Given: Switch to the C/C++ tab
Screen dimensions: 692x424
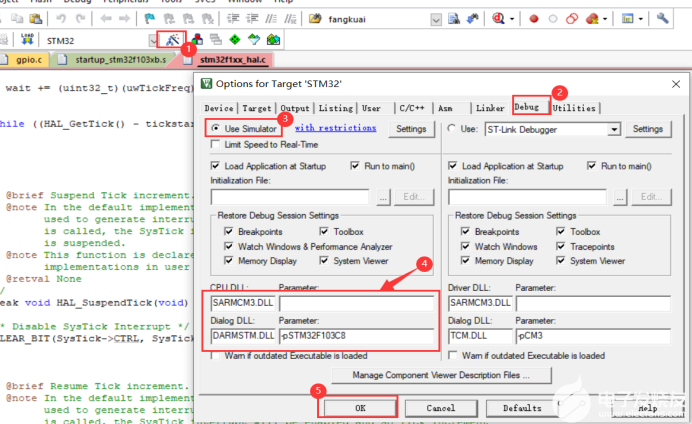Looking at the screenshot, I should pyautogui.click(x=412, y=108).
